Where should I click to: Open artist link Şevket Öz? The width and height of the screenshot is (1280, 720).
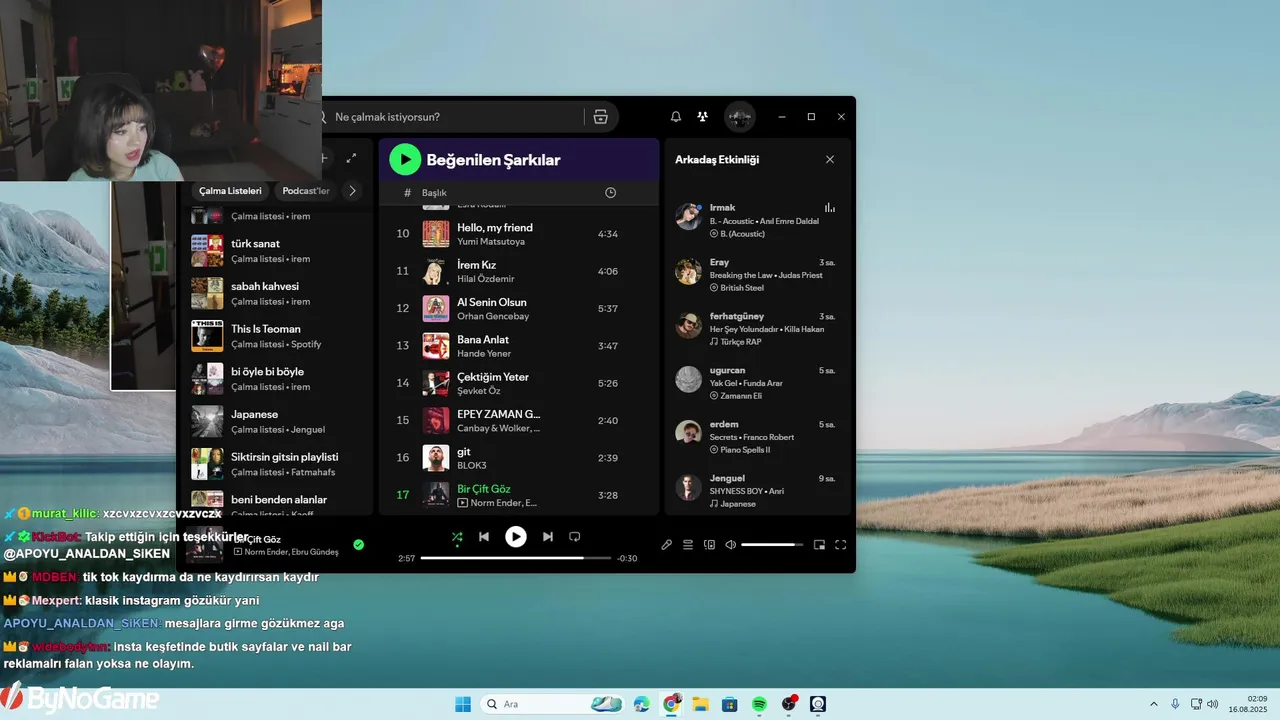(479, 391)
